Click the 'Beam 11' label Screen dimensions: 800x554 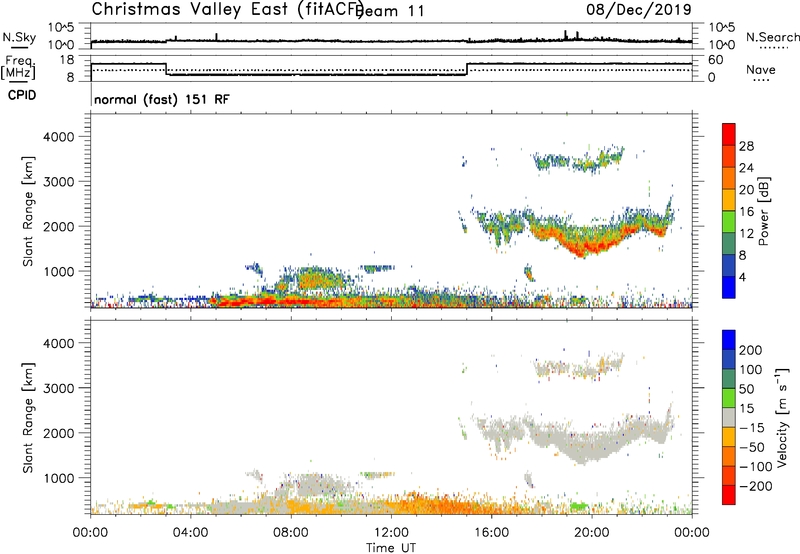click(390, 11)
